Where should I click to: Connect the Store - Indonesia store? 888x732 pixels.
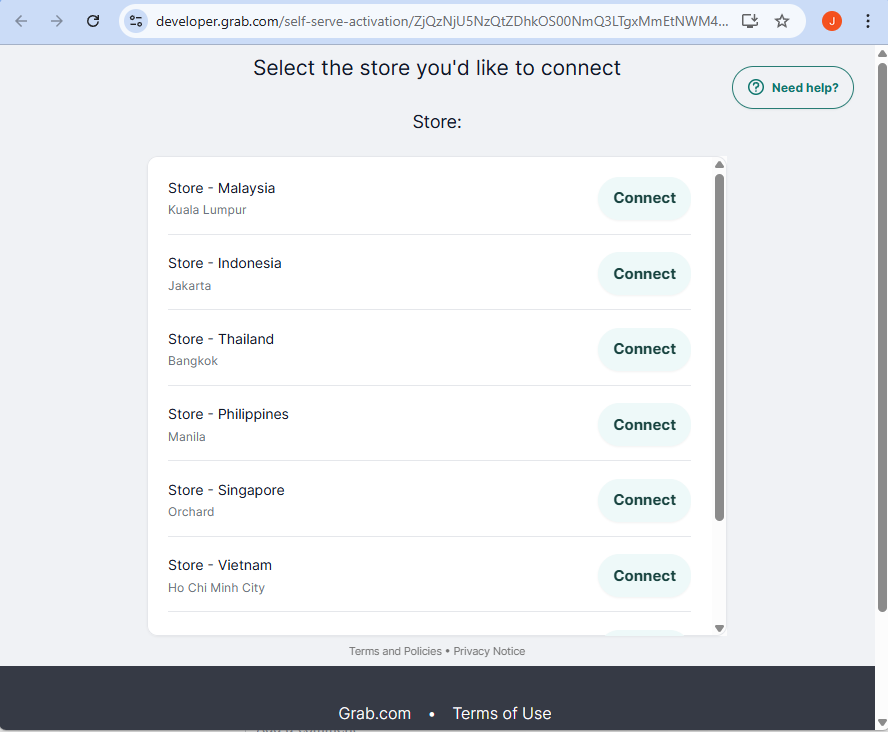(644, 274)
